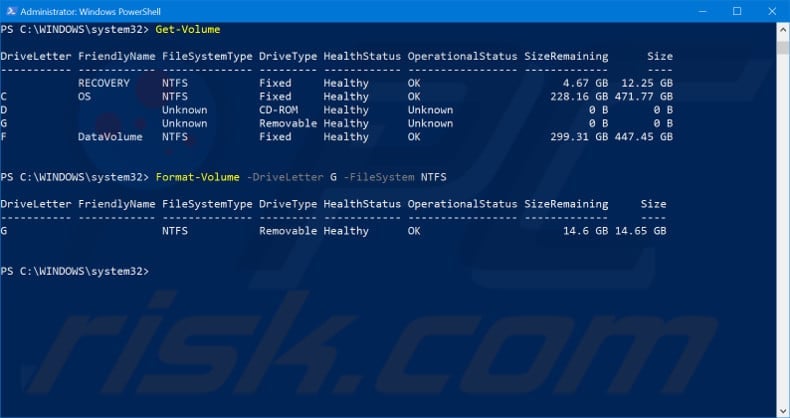Click 'FileSystemType' header in first table

coord(207,56)
